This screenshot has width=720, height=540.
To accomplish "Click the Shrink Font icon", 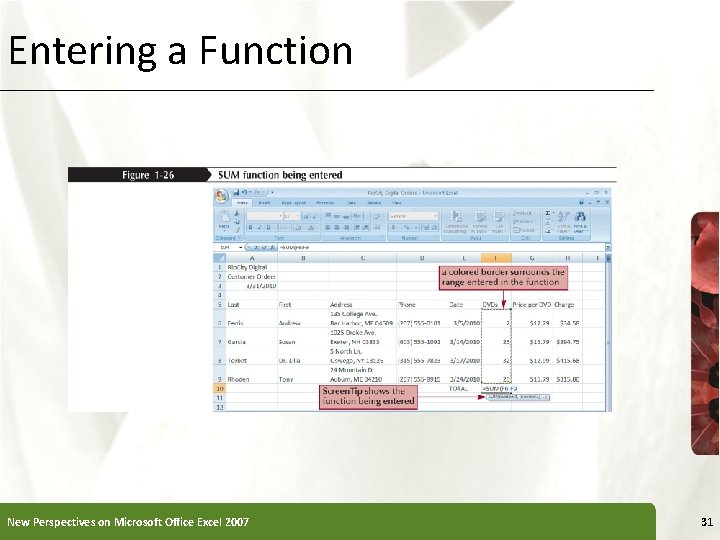I will (x=314, y=216).
